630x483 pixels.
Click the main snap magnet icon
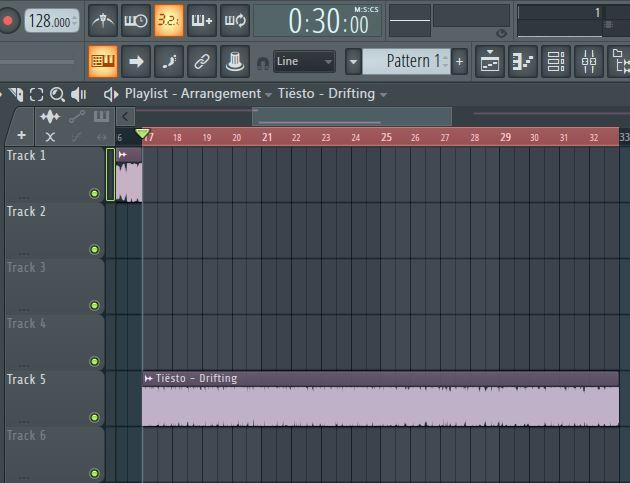263,63
